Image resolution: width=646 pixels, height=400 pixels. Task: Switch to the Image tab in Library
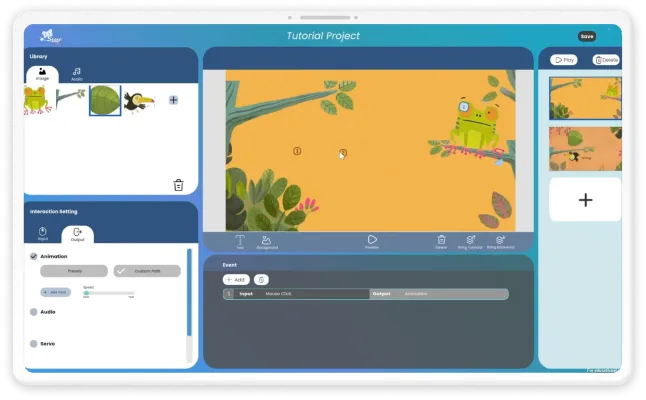pos(42,74)
